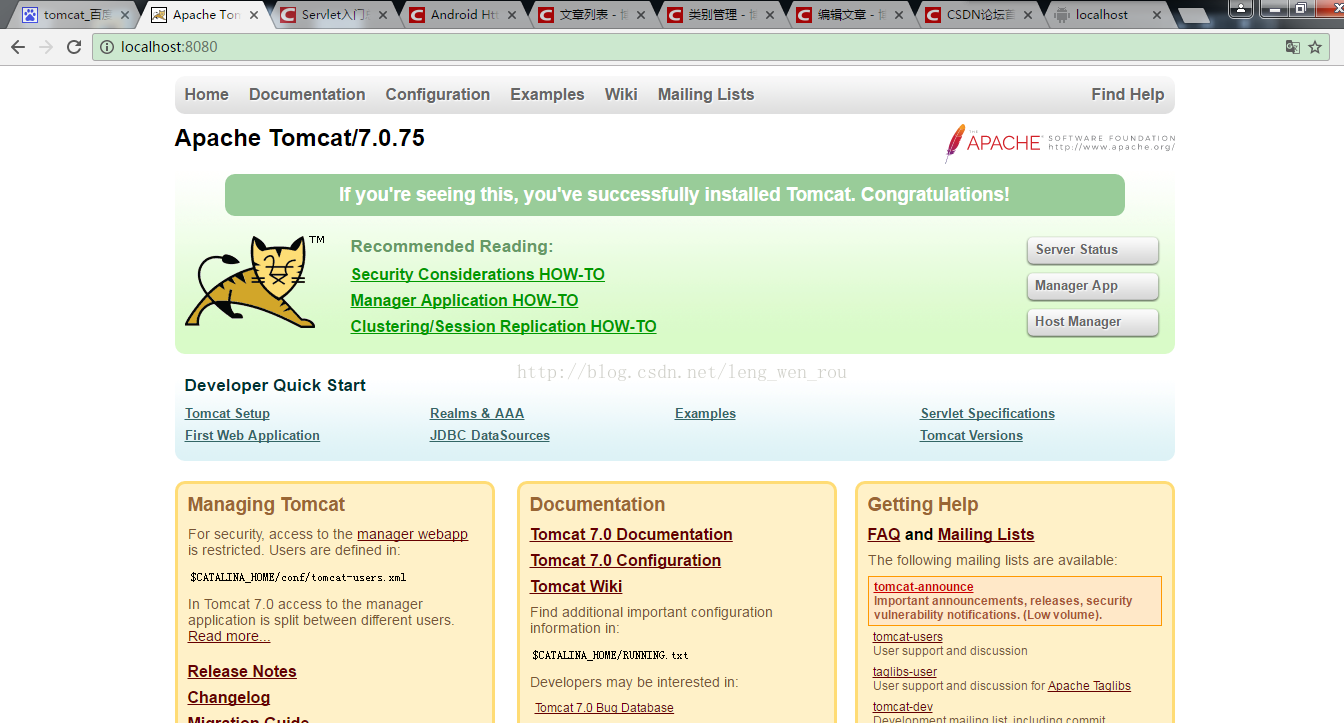Open the Tomcat 7.0 Documentation link
Screen dimensions: 1344x723
click(x=631, y=534)
